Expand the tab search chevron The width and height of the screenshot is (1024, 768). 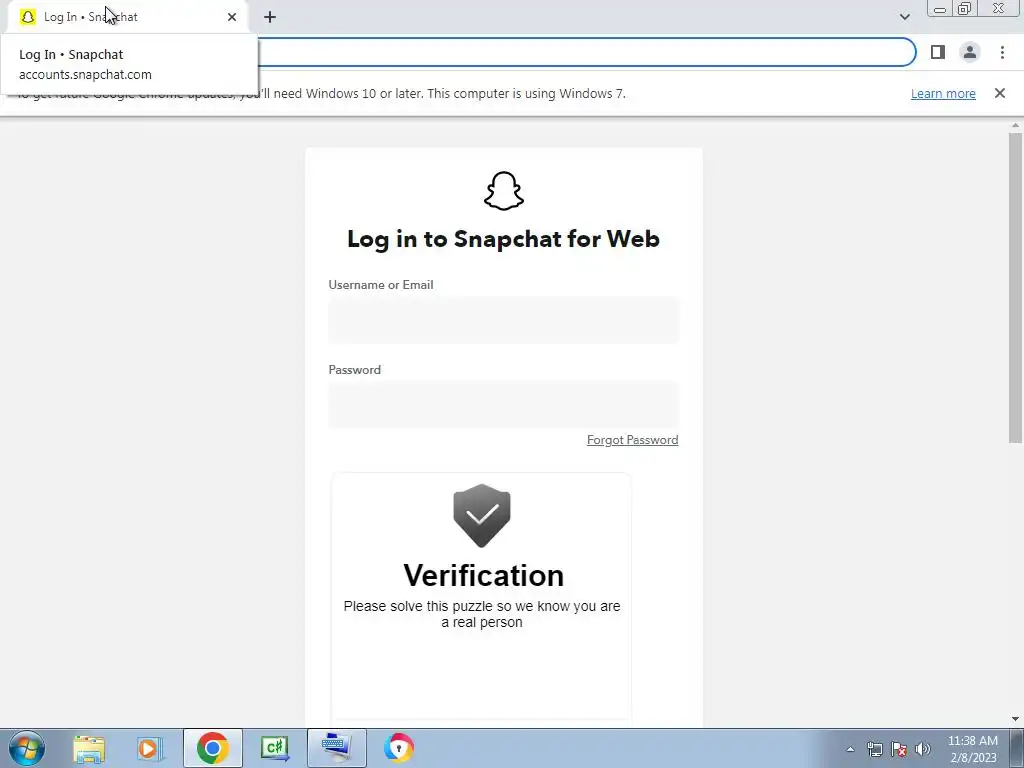904,17
